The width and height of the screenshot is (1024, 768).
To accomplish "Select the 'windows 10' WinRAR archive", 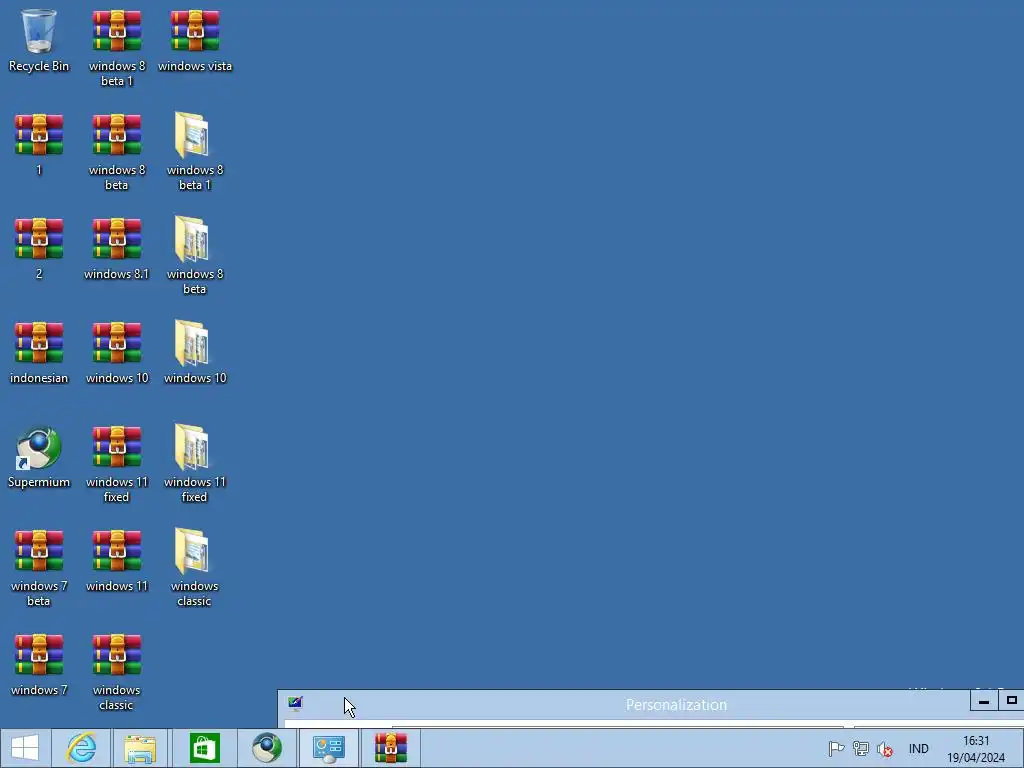I will click(117, 352).
